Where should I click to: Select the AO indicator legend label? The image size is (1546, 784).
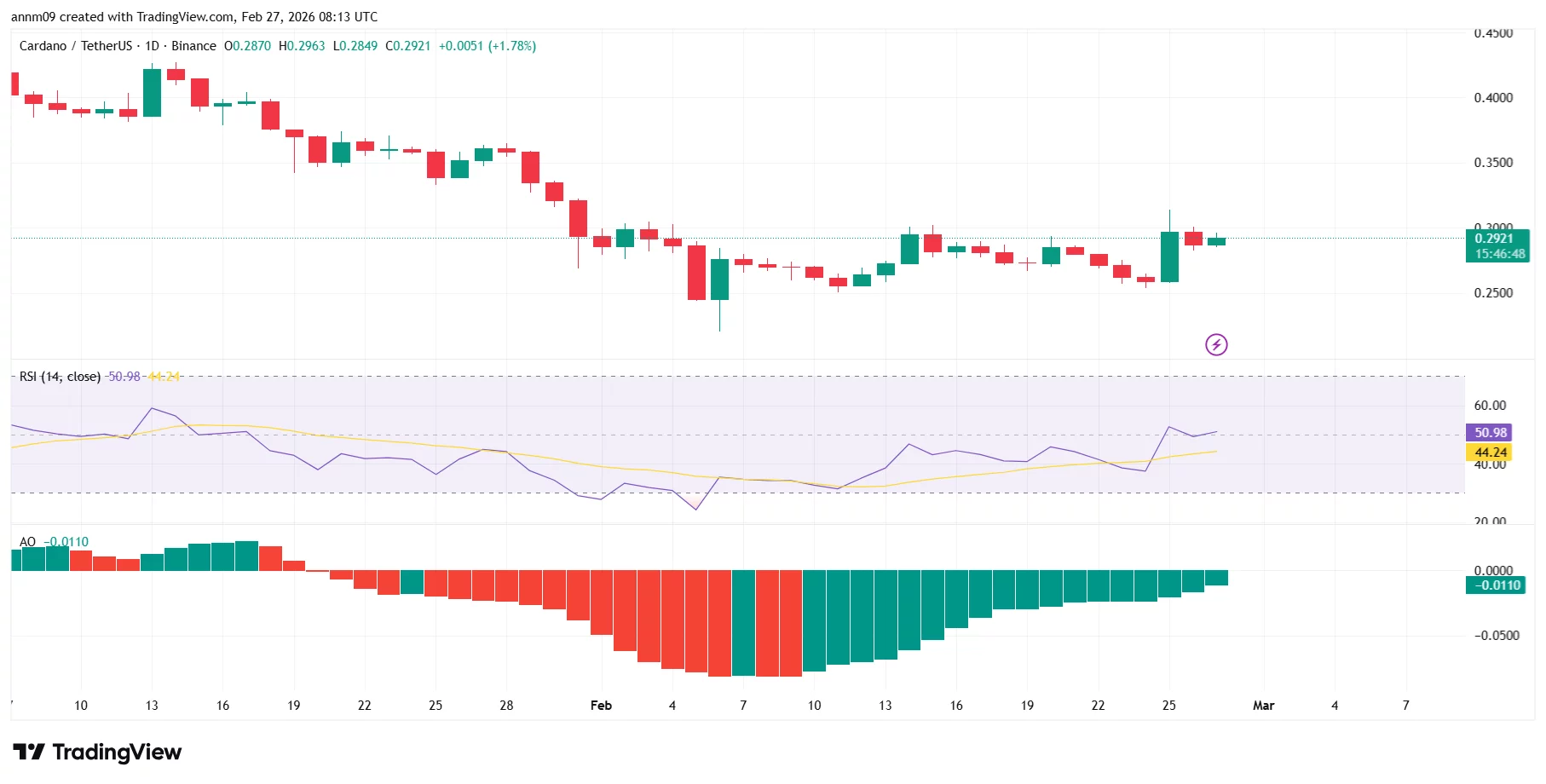point(27,542)
